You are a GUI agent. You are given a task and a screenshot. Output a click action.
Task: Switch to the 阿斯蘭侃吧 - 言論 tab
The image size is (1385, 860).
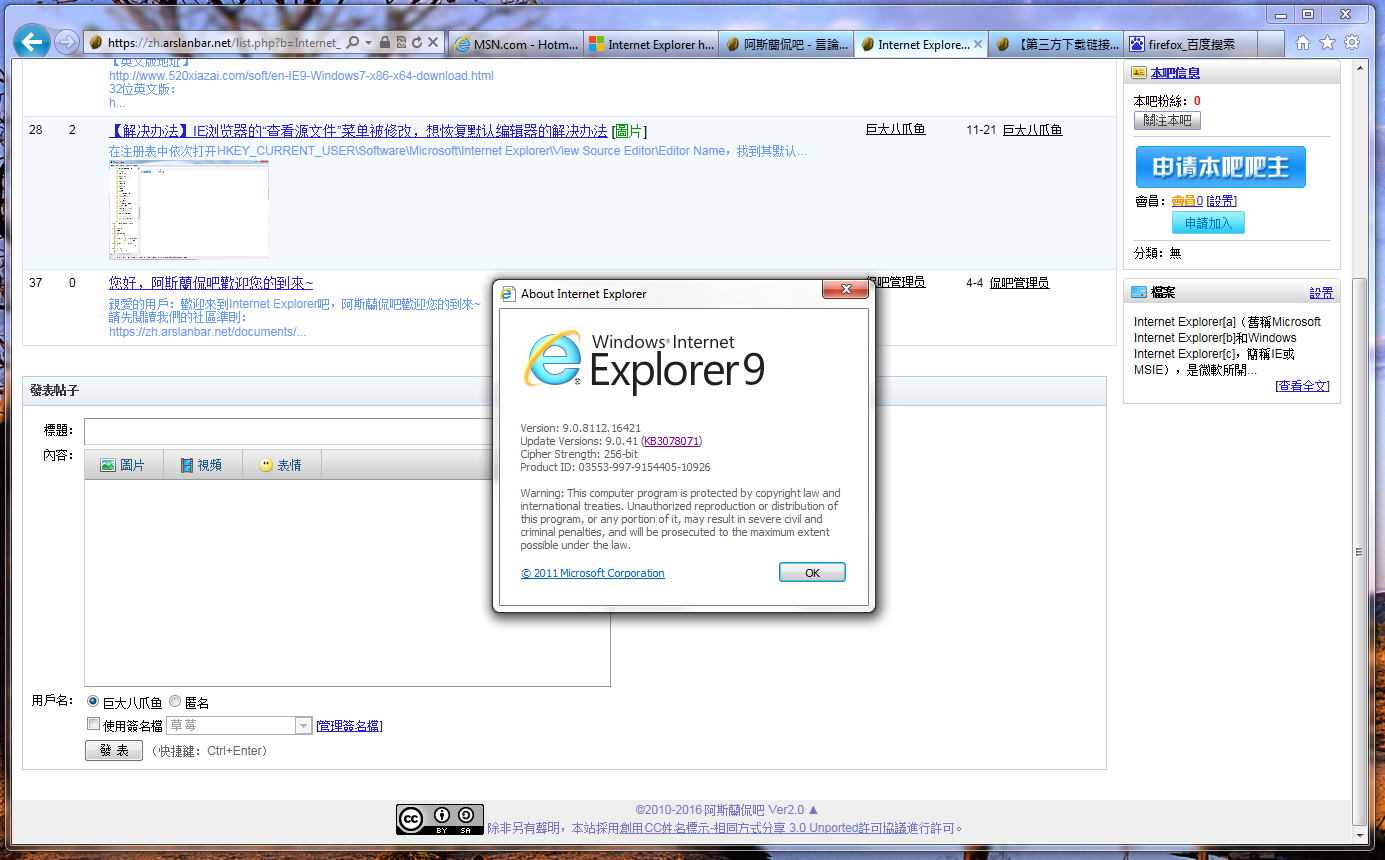786,44
